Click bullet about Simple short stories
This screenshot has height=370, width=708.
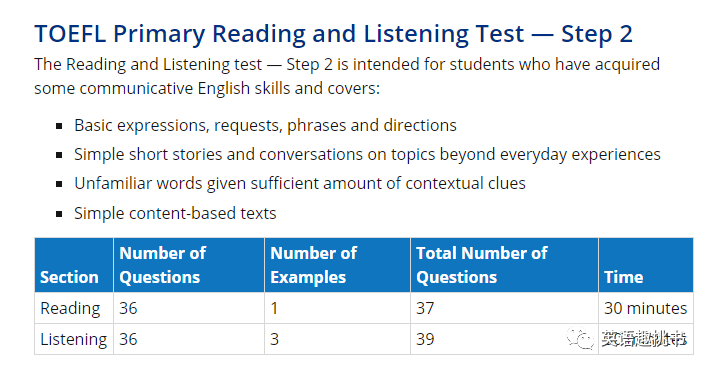(x=367, y=155)
